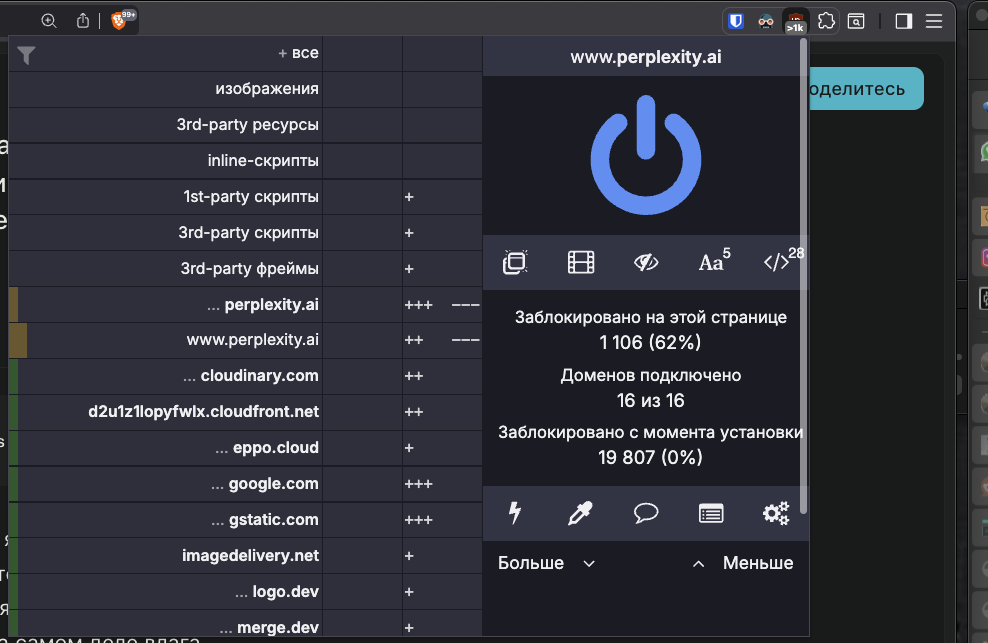Toggle JavaScript blocking with the </> icon
This screenshot has height=643, width=988.
point(778,262)
